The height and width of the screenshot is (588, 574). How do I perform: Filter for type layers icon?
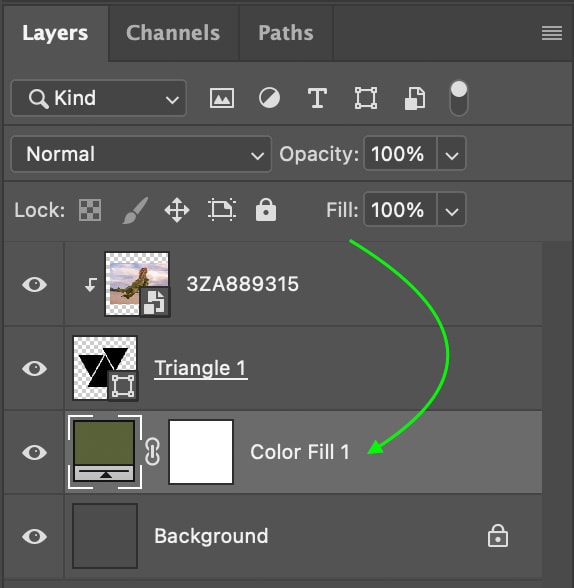(317, 98)
